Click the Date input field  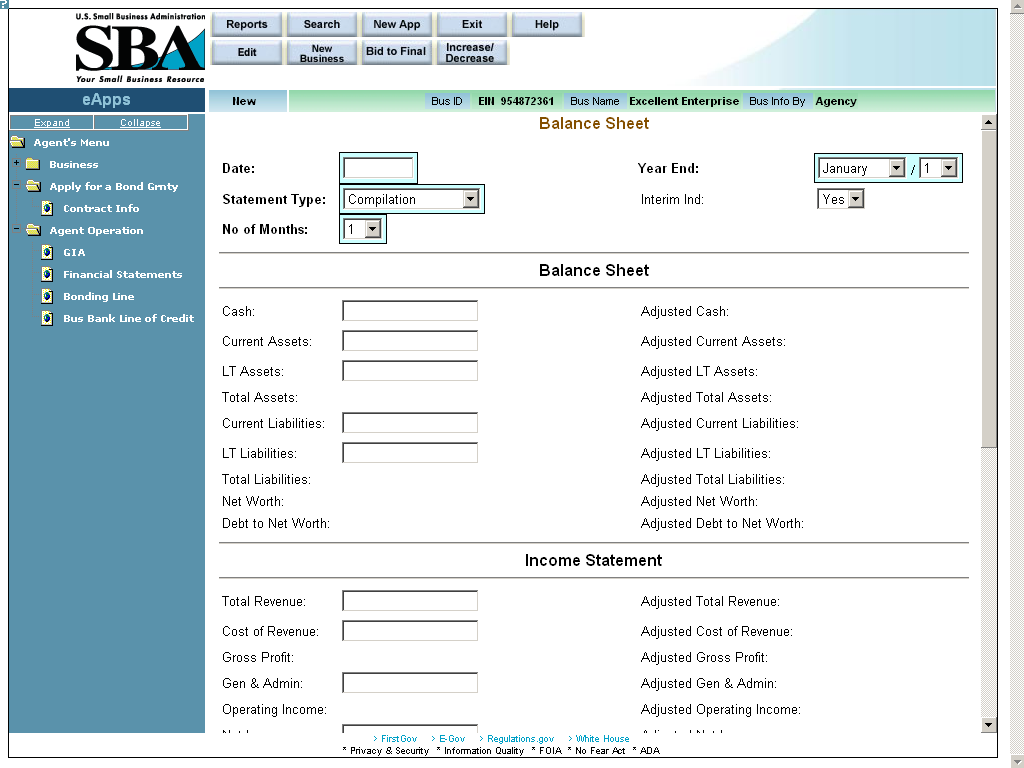378,169
